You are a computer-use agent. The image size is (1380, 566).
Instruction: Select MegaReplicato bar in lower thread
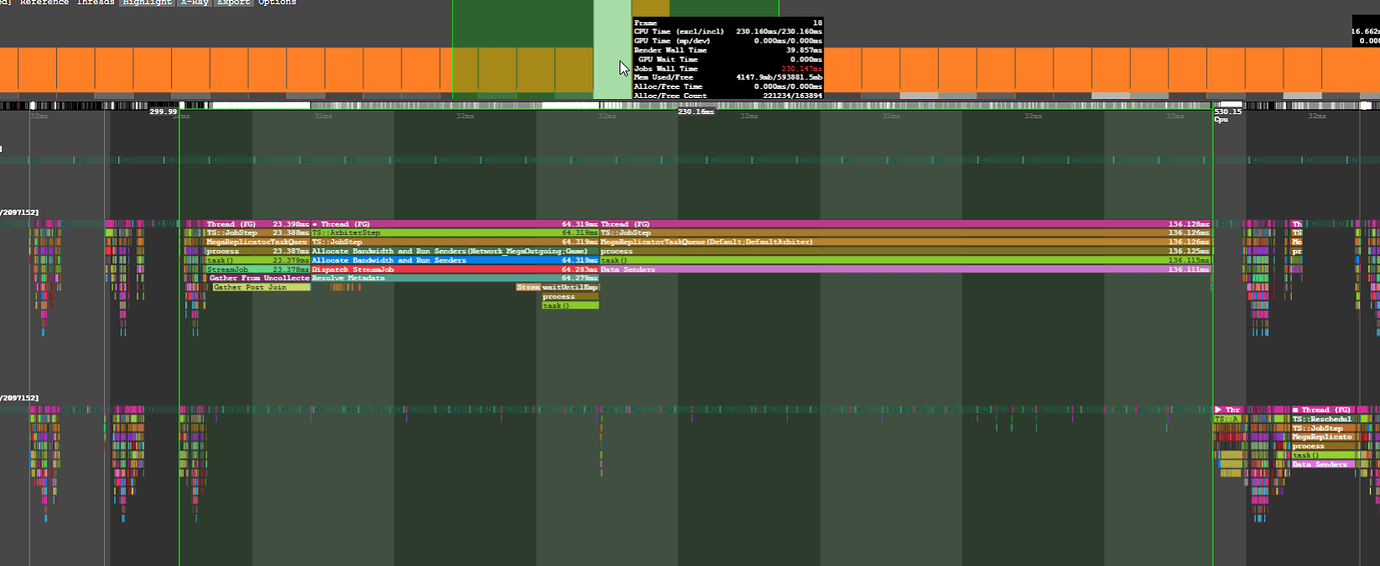click(1323, 437)
